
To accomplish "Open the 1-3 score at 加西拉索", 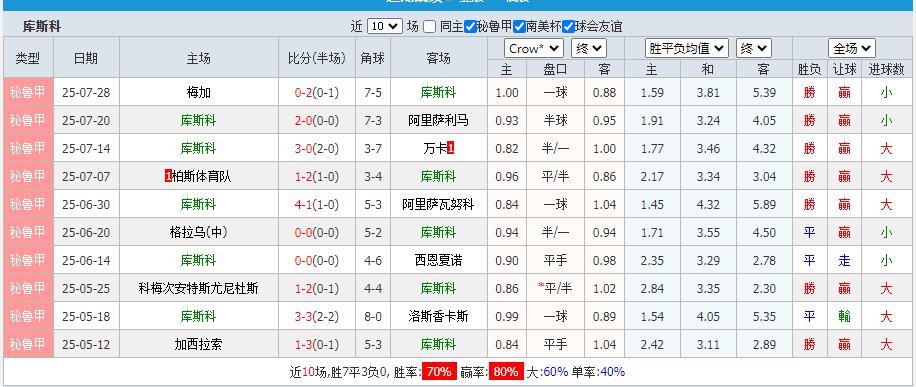I will tap(304, 345).
